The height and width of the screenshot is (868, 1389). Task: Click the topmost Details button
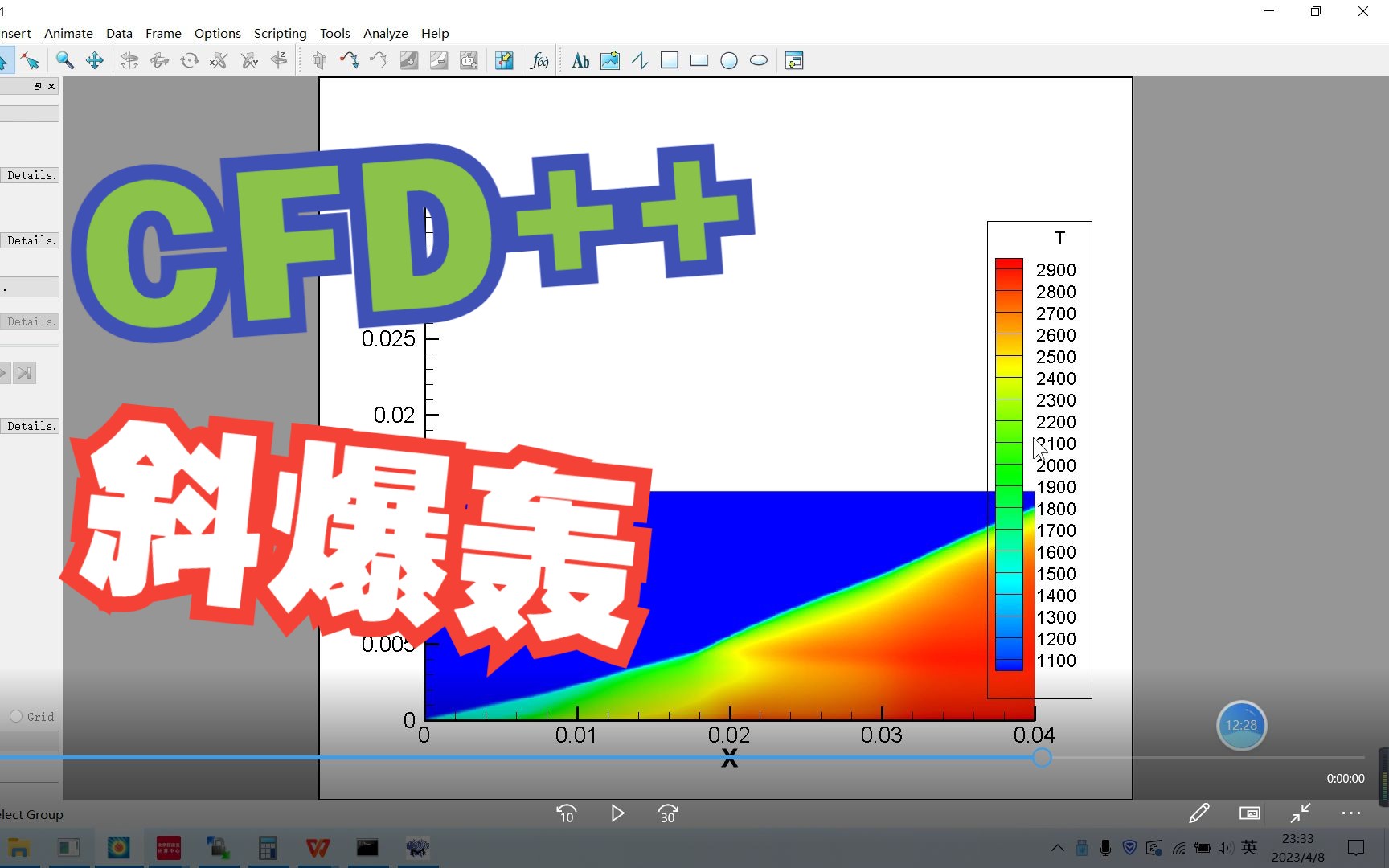[31, 175]
